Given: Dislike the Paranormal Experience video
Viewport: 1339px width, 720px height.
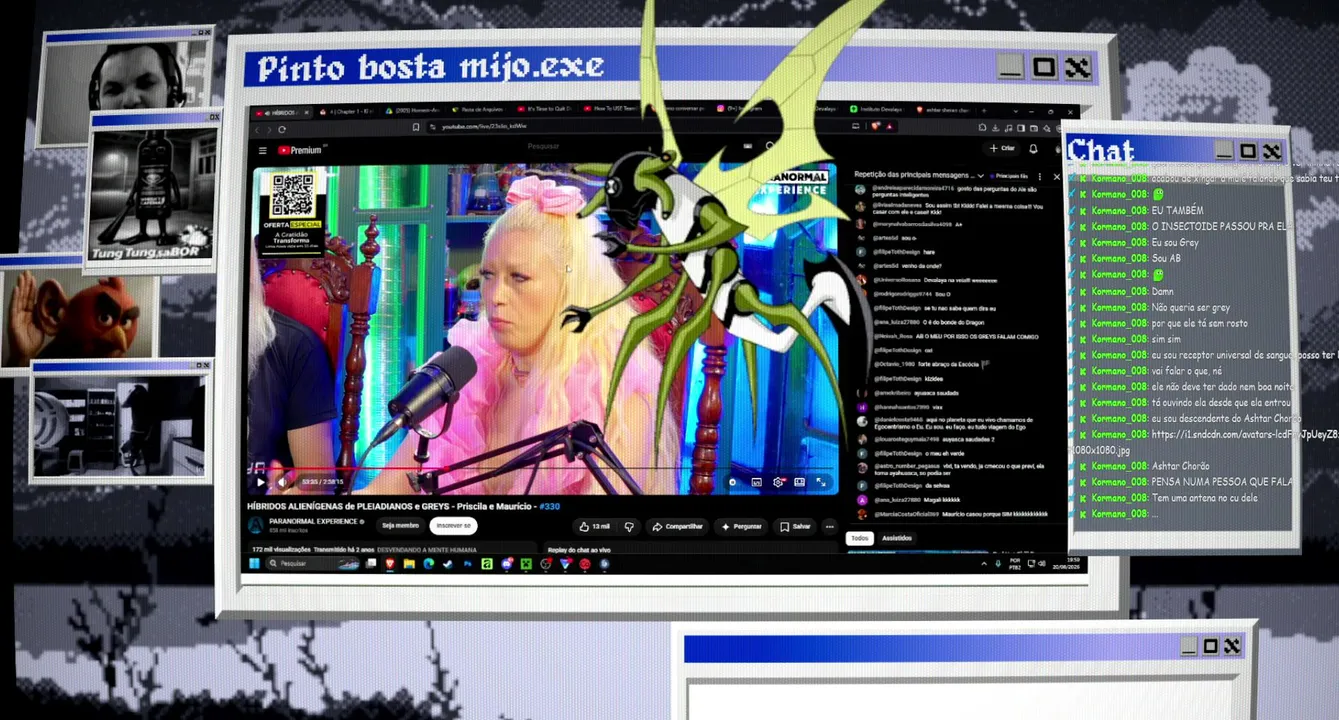Looking at the screenshot, I should coord(629,526).
